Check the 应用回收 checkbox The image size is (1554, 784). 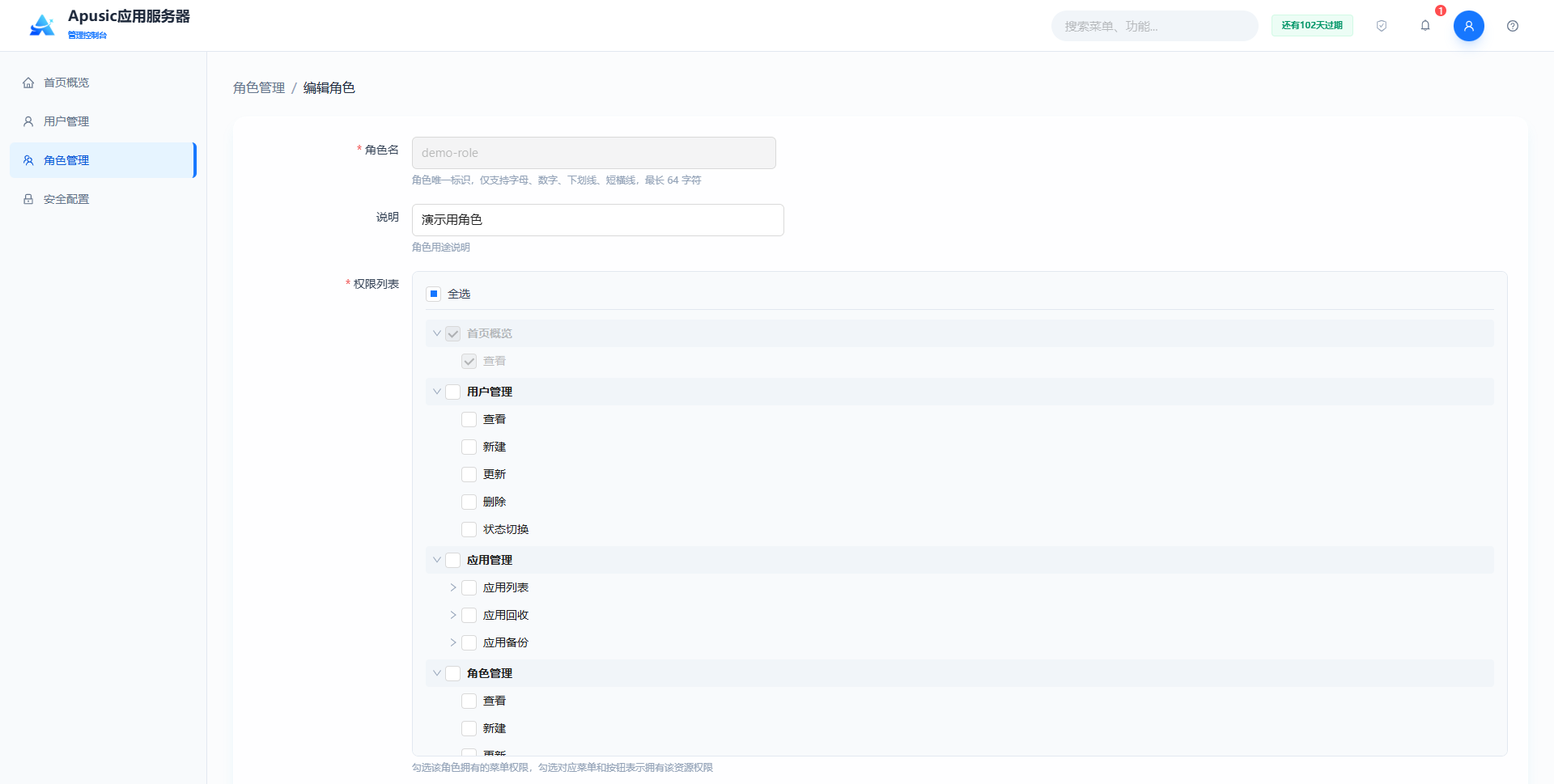pyautogui.click(x=469, y=615)
